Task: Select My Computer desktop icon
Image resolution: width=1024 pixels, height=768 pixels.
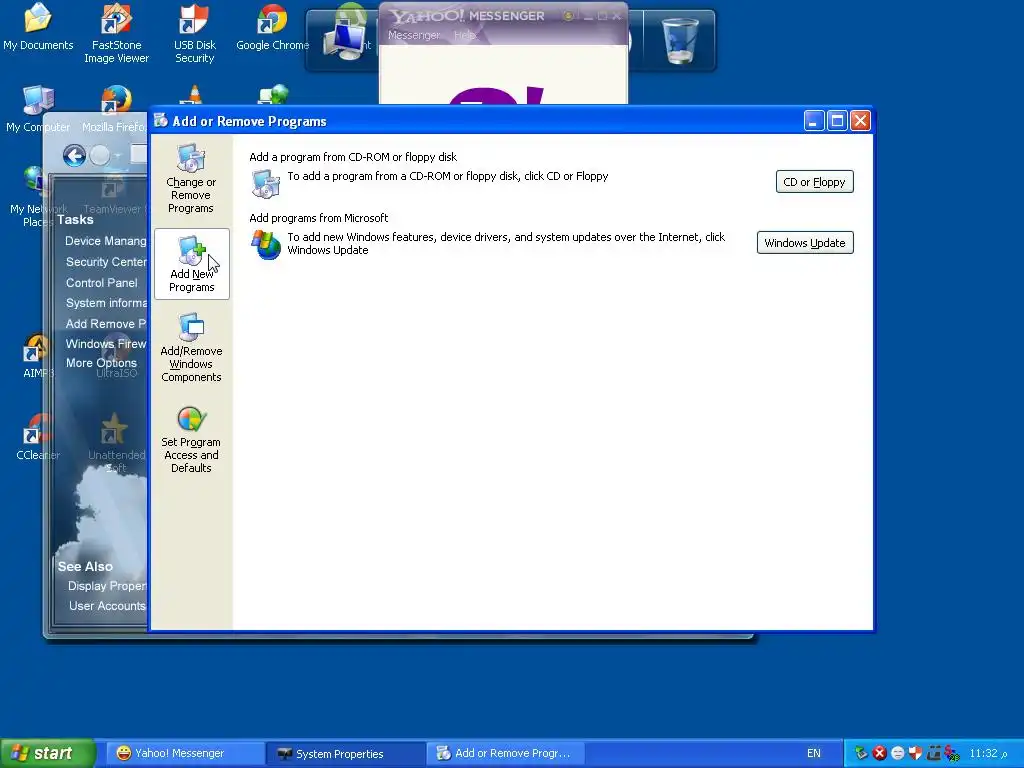Action: [x=37, y=108]
